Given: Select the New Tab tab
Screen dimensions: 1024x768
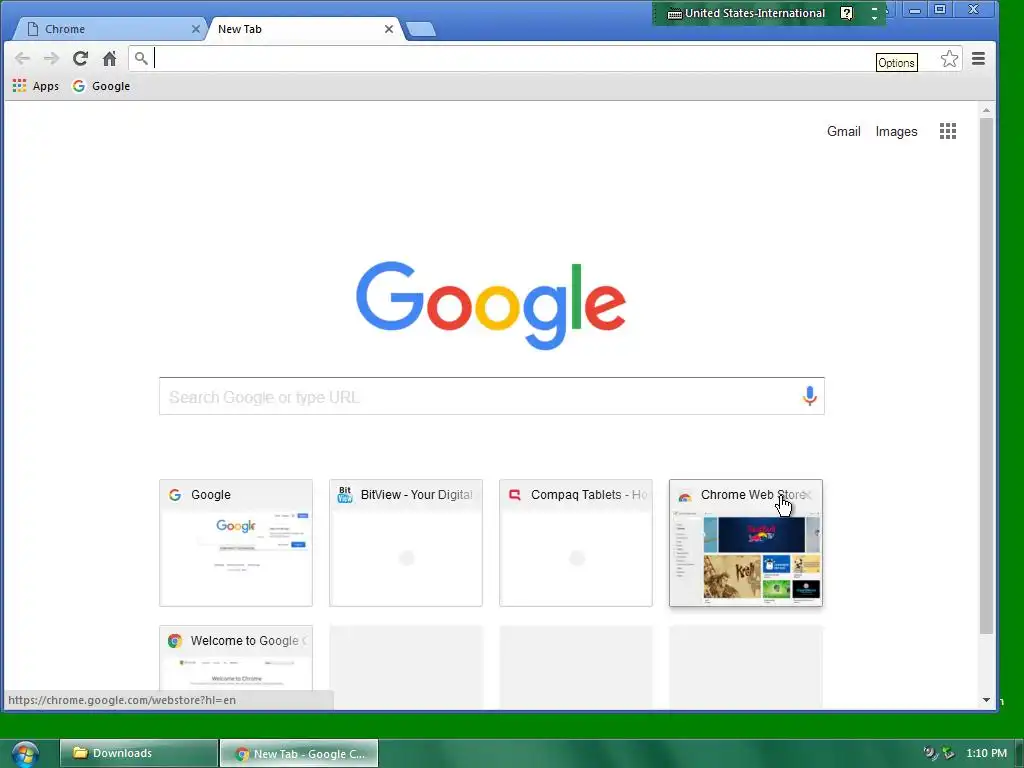Looking at the screenshot, I should (304, 29).
